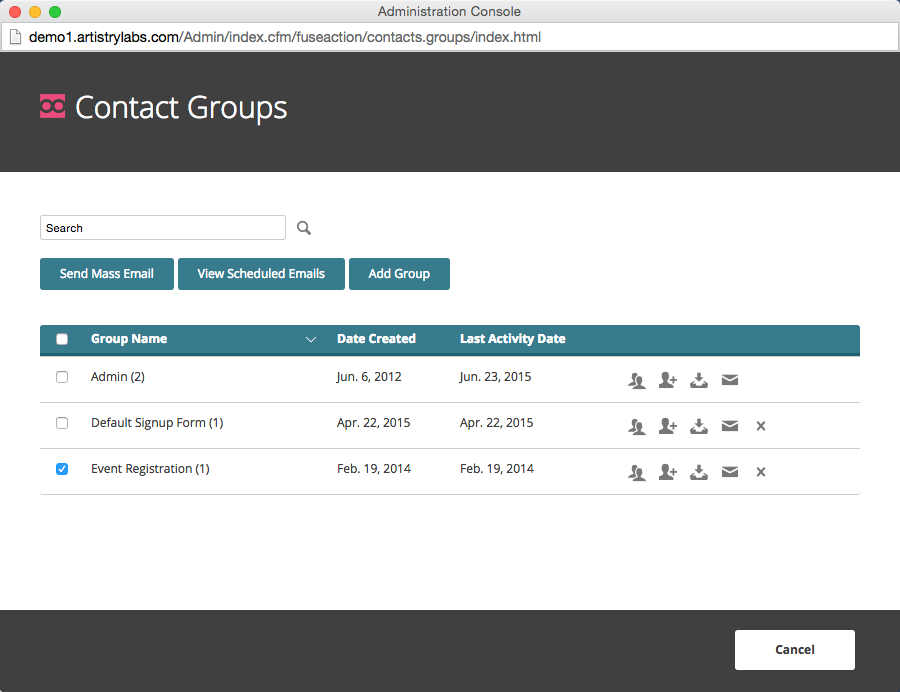Click the Contact Groups page heading
900x692 pixels.
click(x=181, y=108)
